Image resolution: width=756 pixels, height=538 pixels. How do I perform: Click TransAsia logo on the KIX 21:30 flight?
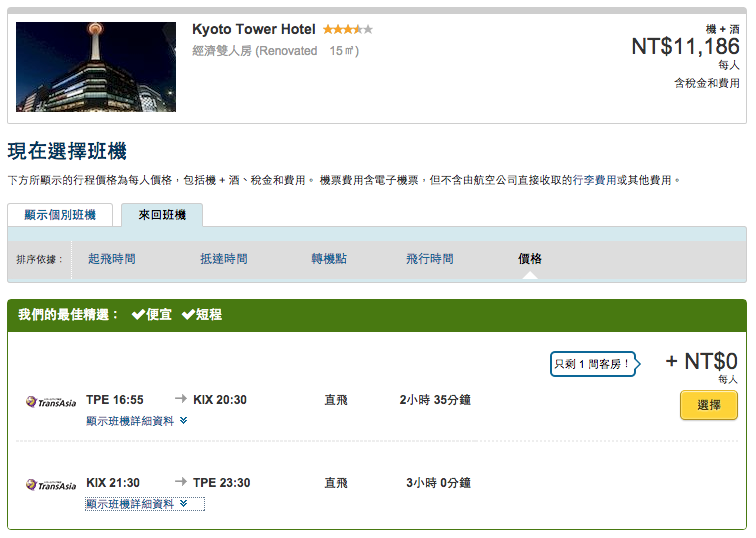(51, 484)
